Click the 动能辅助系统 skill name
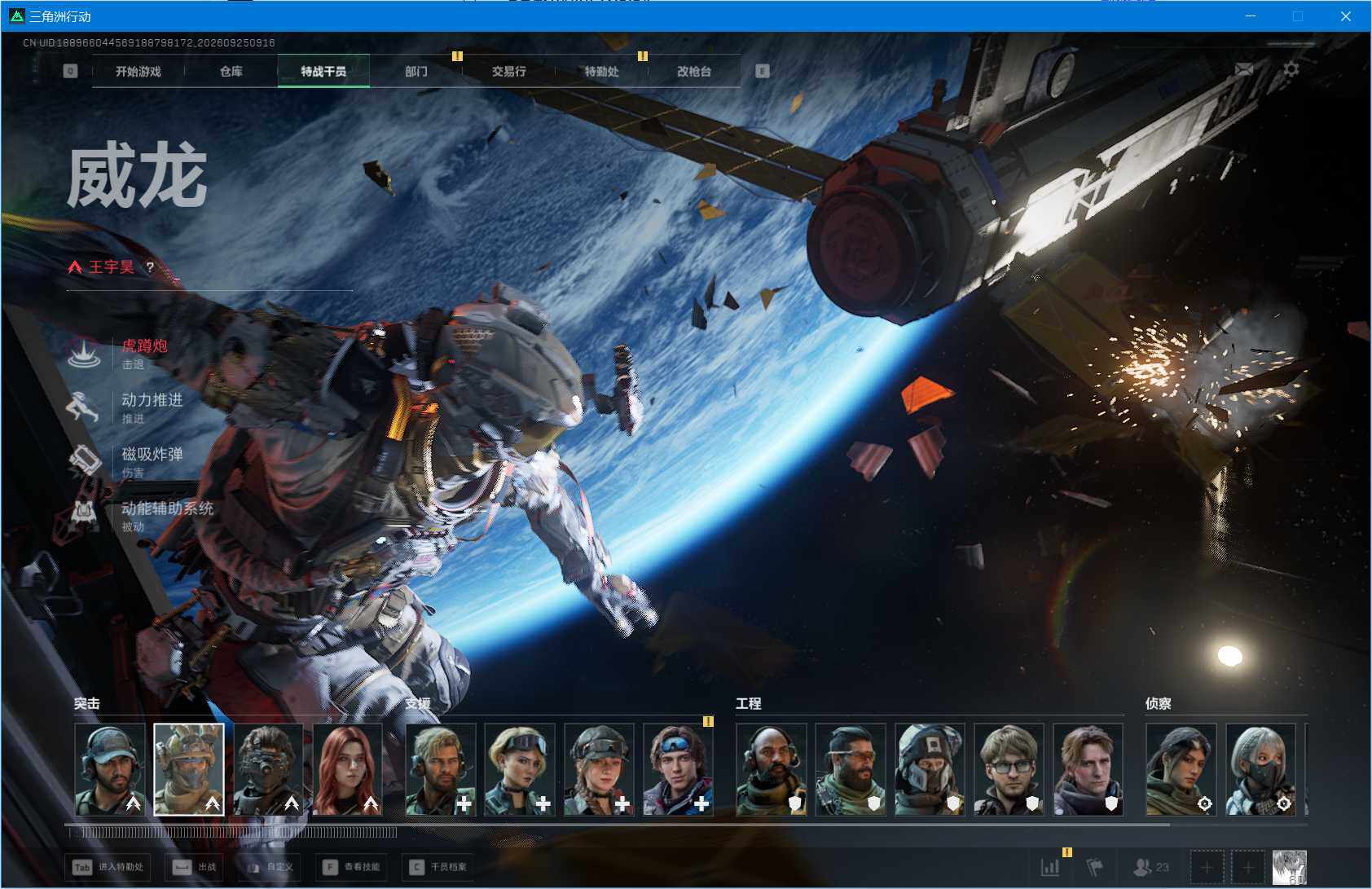 click(x=168, y=508)
